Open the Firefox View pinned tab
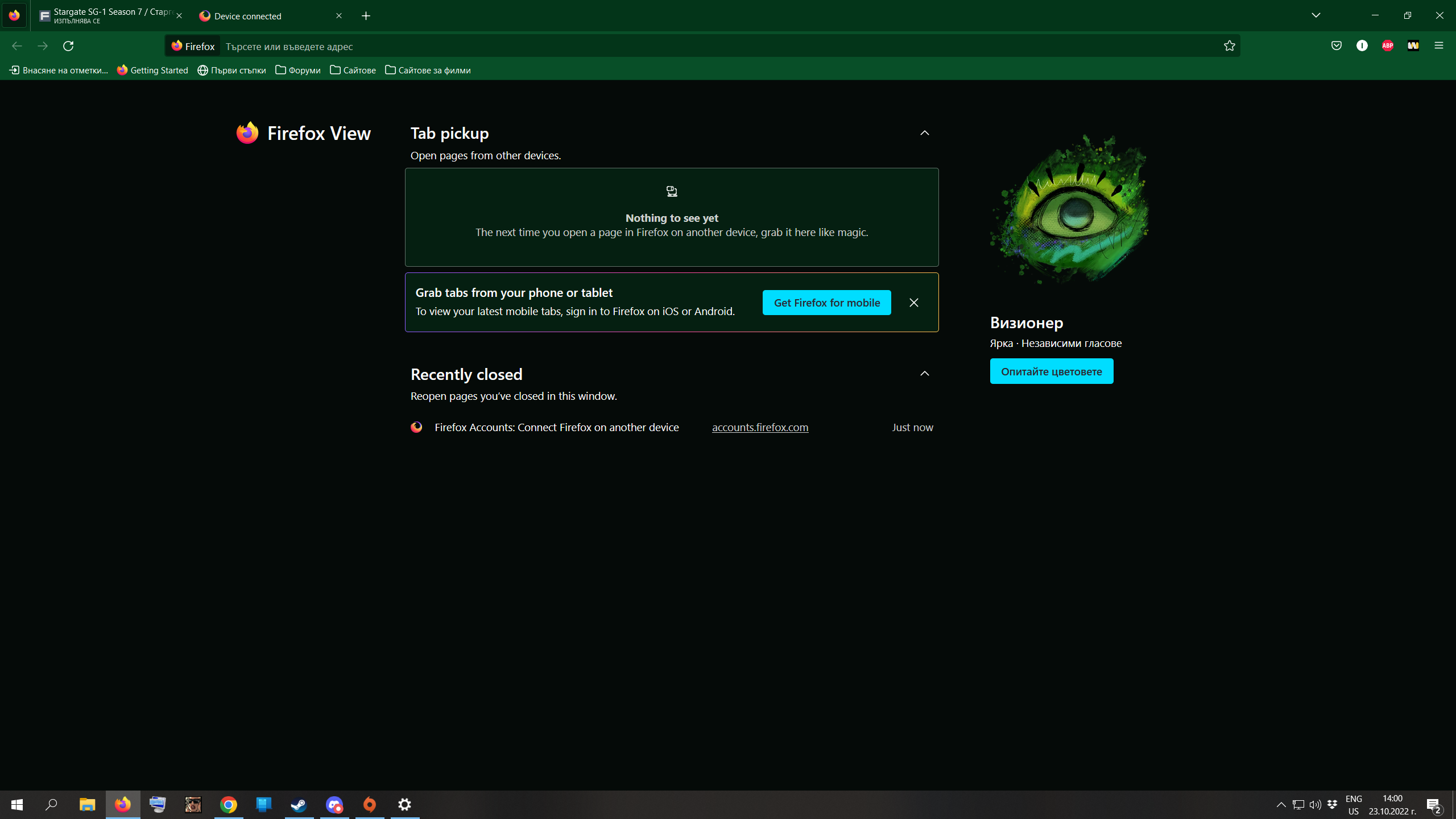 [x=14, y=15]
